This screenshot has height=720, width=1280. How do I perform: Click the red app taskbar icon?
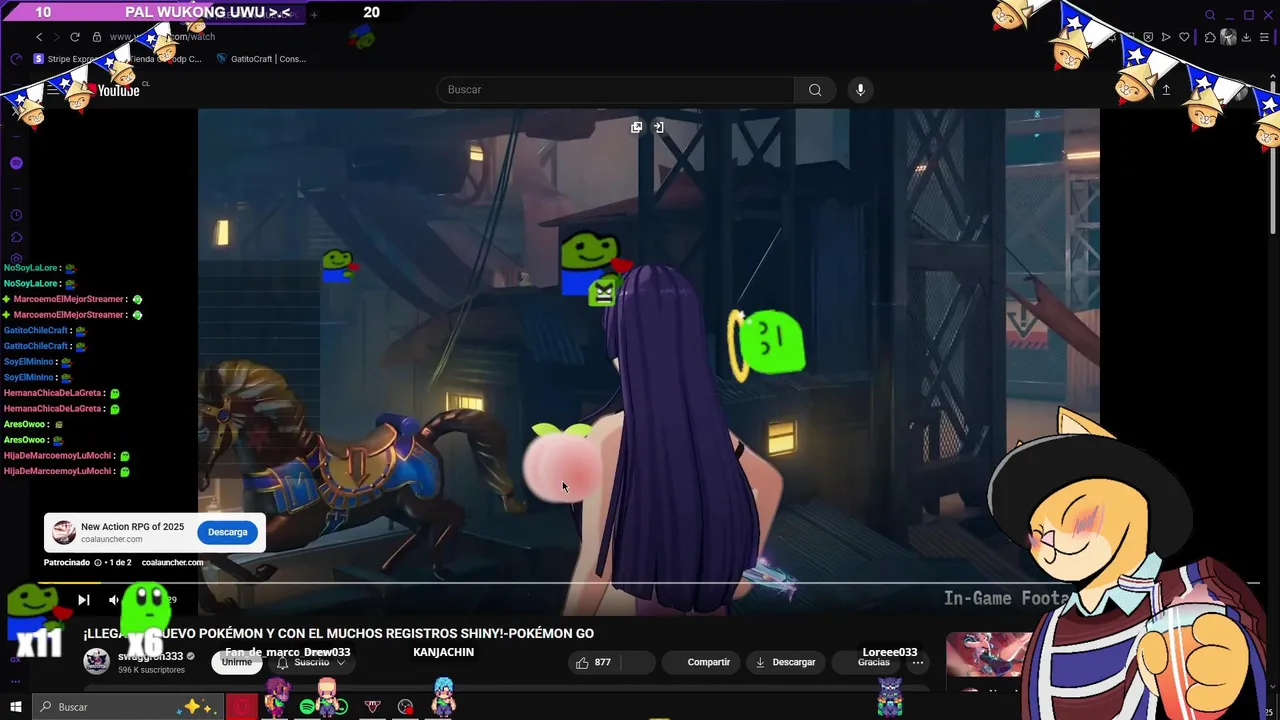(242, 707)
